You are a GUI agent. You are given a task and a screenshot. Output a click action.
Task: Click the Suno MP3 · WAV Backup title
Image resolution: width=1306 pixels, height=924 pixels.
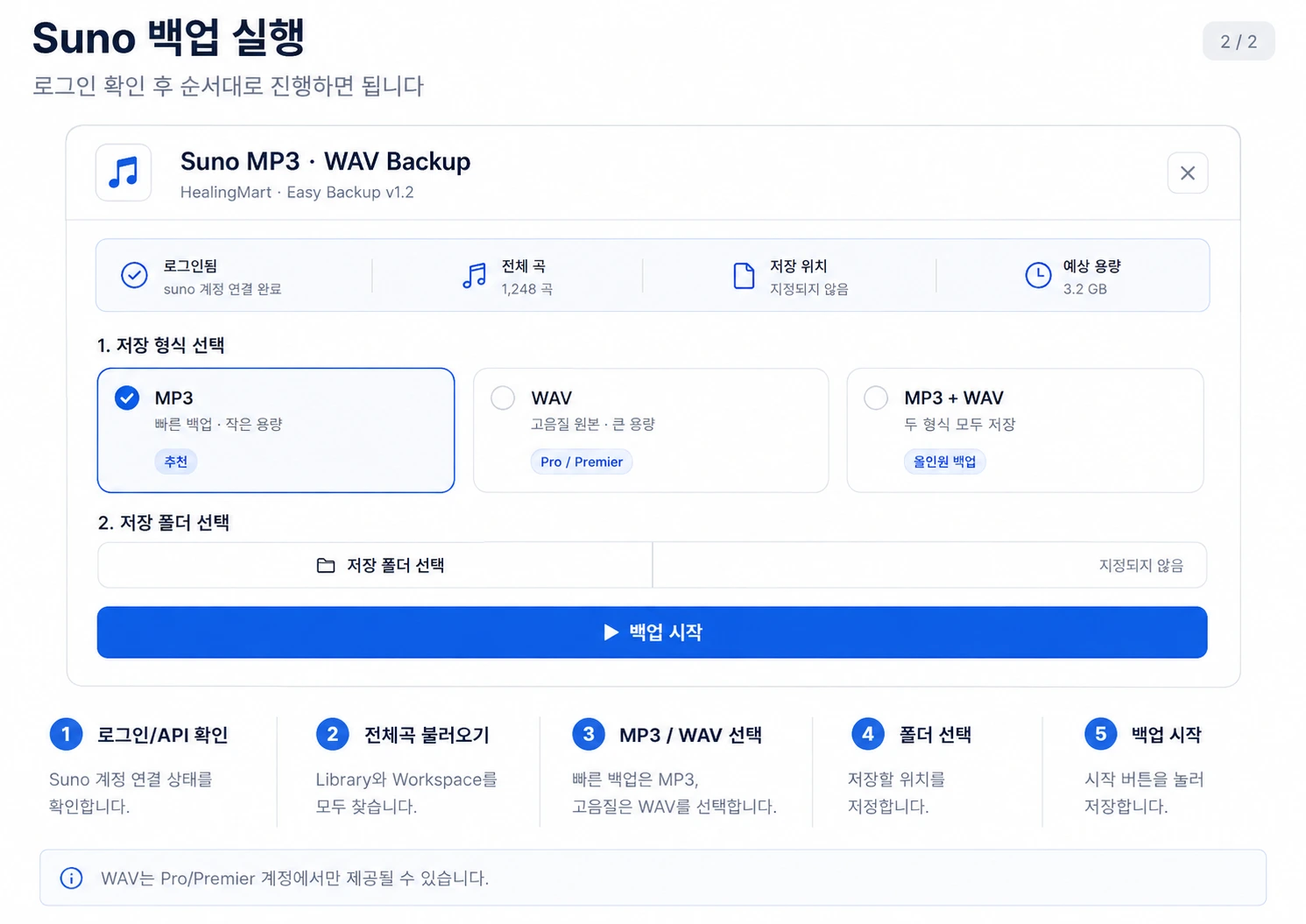(x=326, y=161)
